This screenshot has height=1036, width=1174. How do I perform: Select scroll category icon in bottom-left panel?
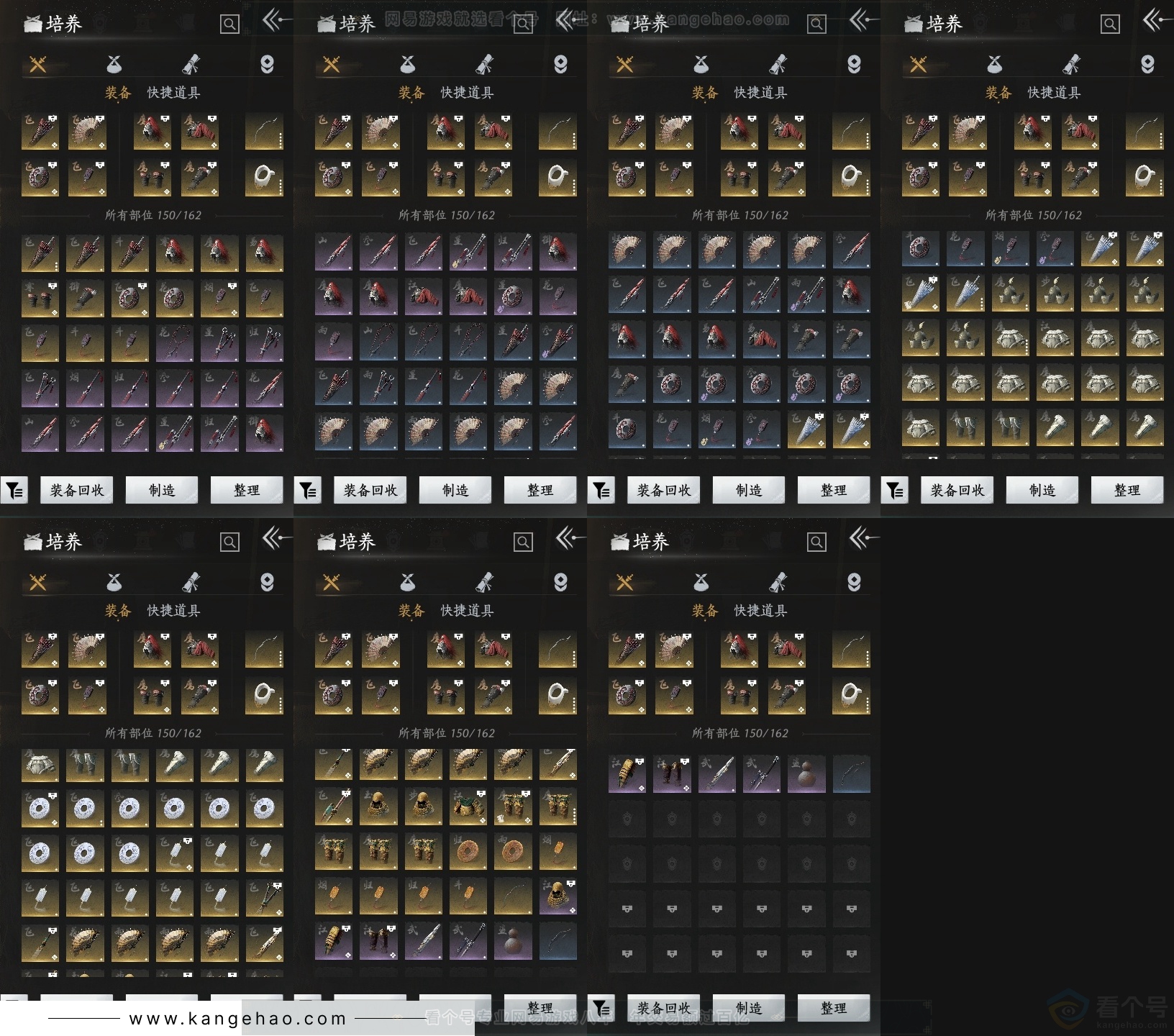click(x=191, y=582)
